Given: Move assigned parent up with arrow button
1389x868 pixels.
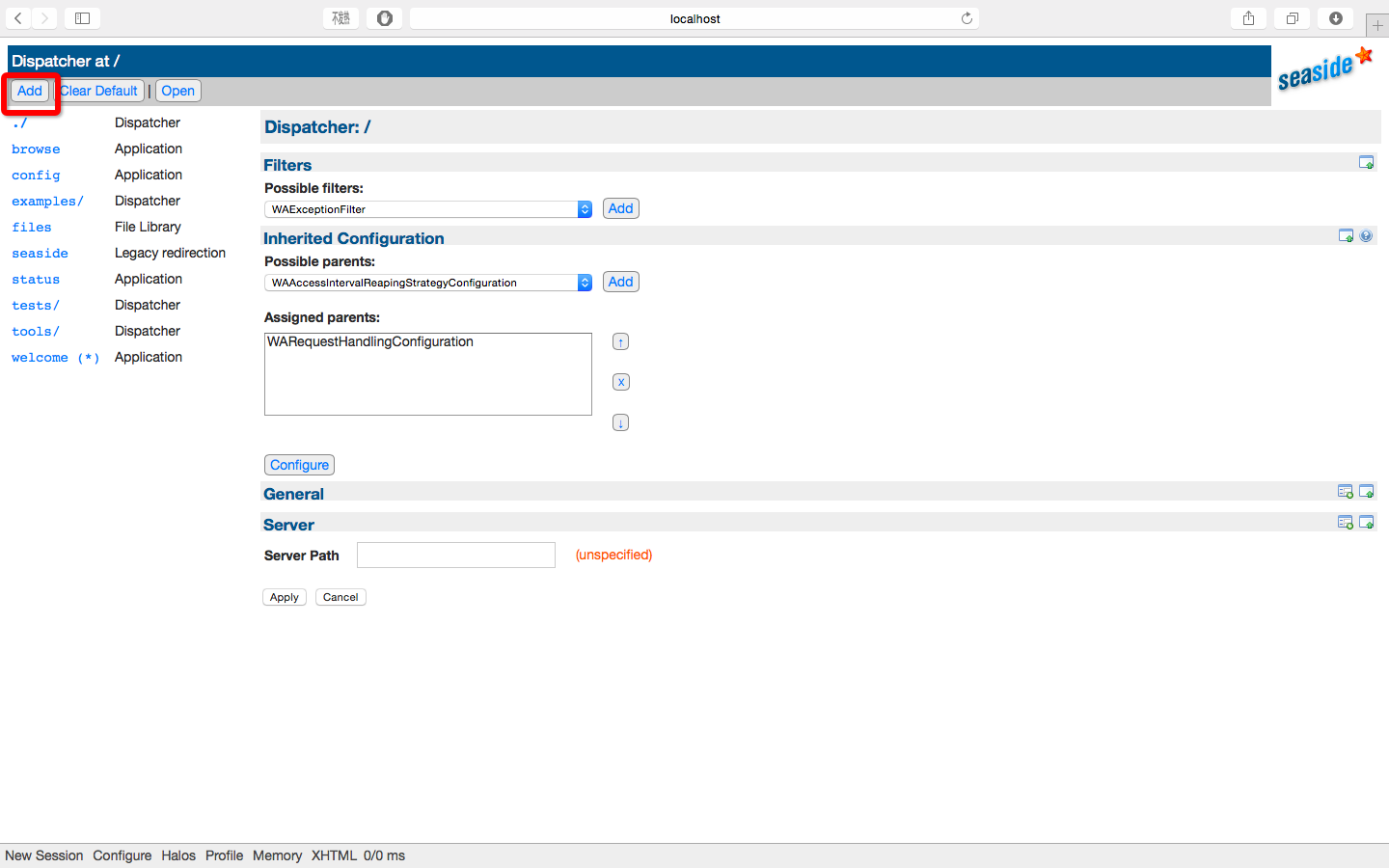Looking at the screenshot, I should click(x=620, y=342).
